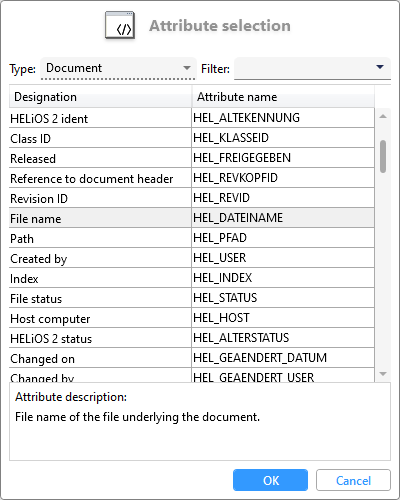This screenshot has width=400, height=500.
Task: Select the Class ID attribute row
Action: tap(192, 138)
